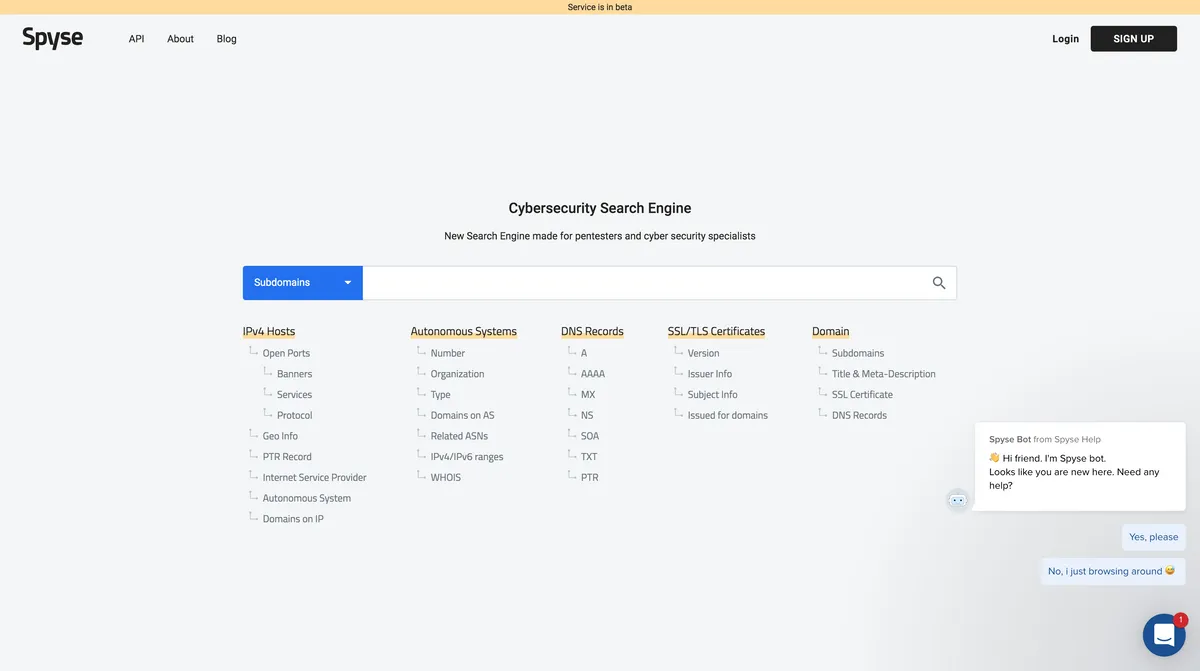Click the IPv4 Hosts heading
This screenshot has height=671, width=1200.
pyautogui.click(x=269, y=331)
